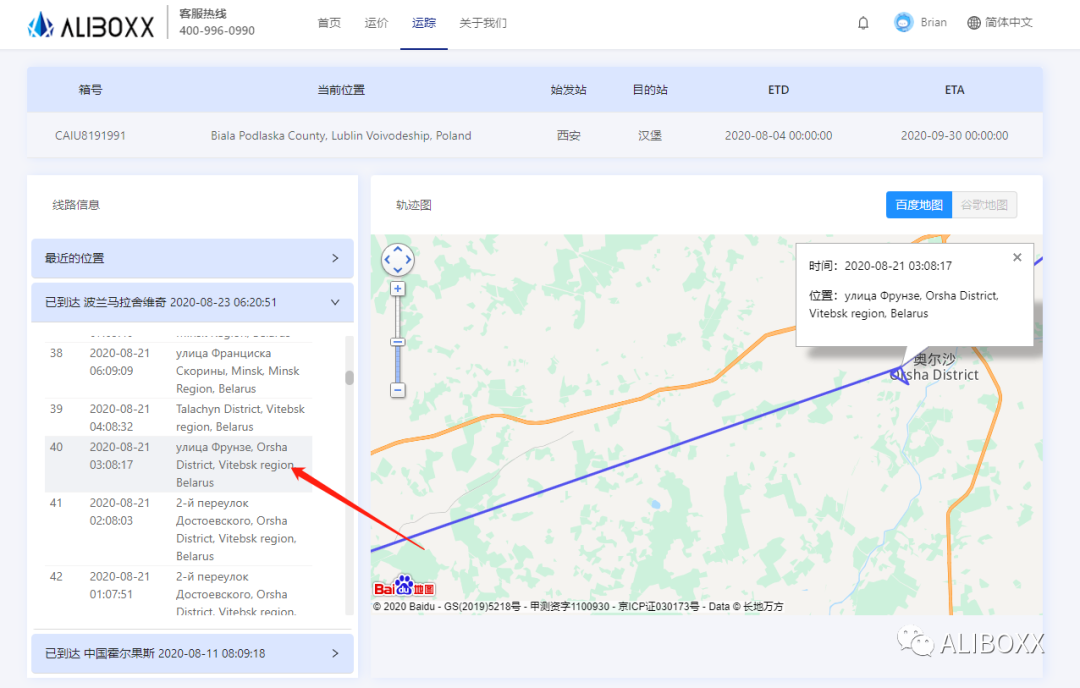1080x688 pixels.
Task: Pan the map left with the arrow control
Action: 387,260
